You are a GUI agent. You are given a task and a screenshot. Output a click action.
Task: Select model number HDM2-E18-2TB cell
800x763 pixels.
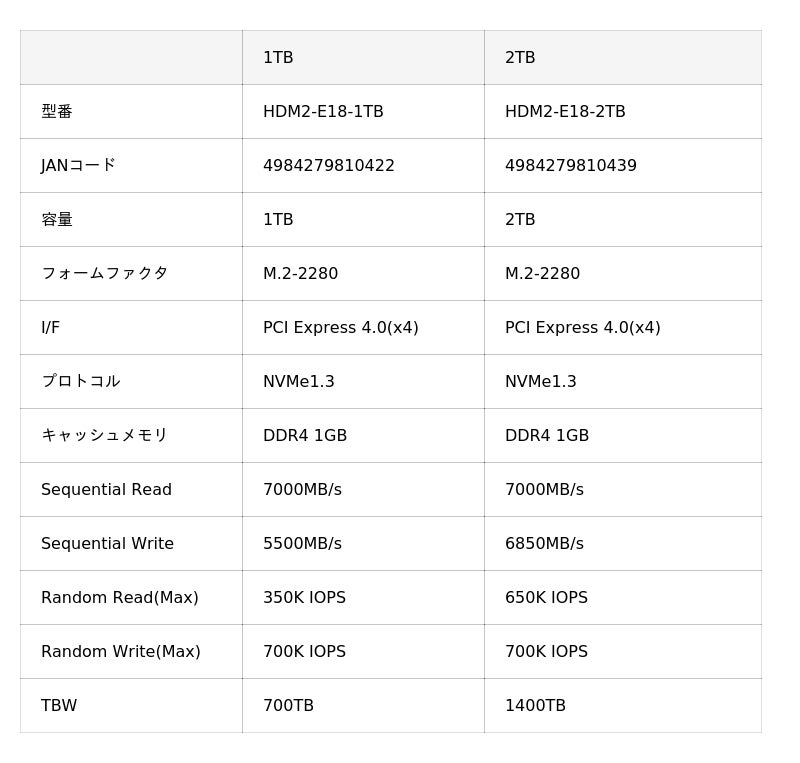point(565,112)
